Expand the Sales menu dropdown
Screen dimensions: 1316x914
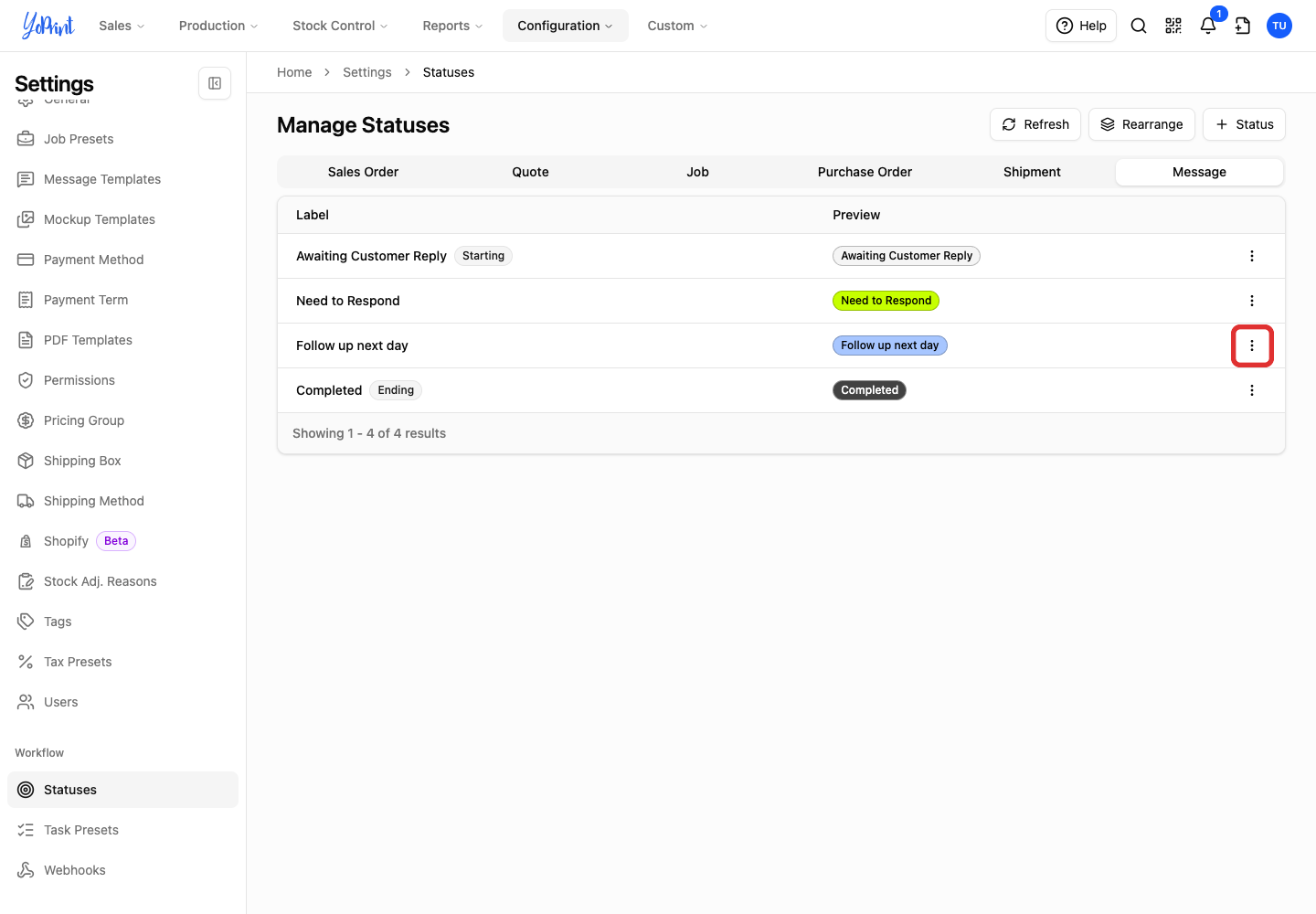[122, 26]
